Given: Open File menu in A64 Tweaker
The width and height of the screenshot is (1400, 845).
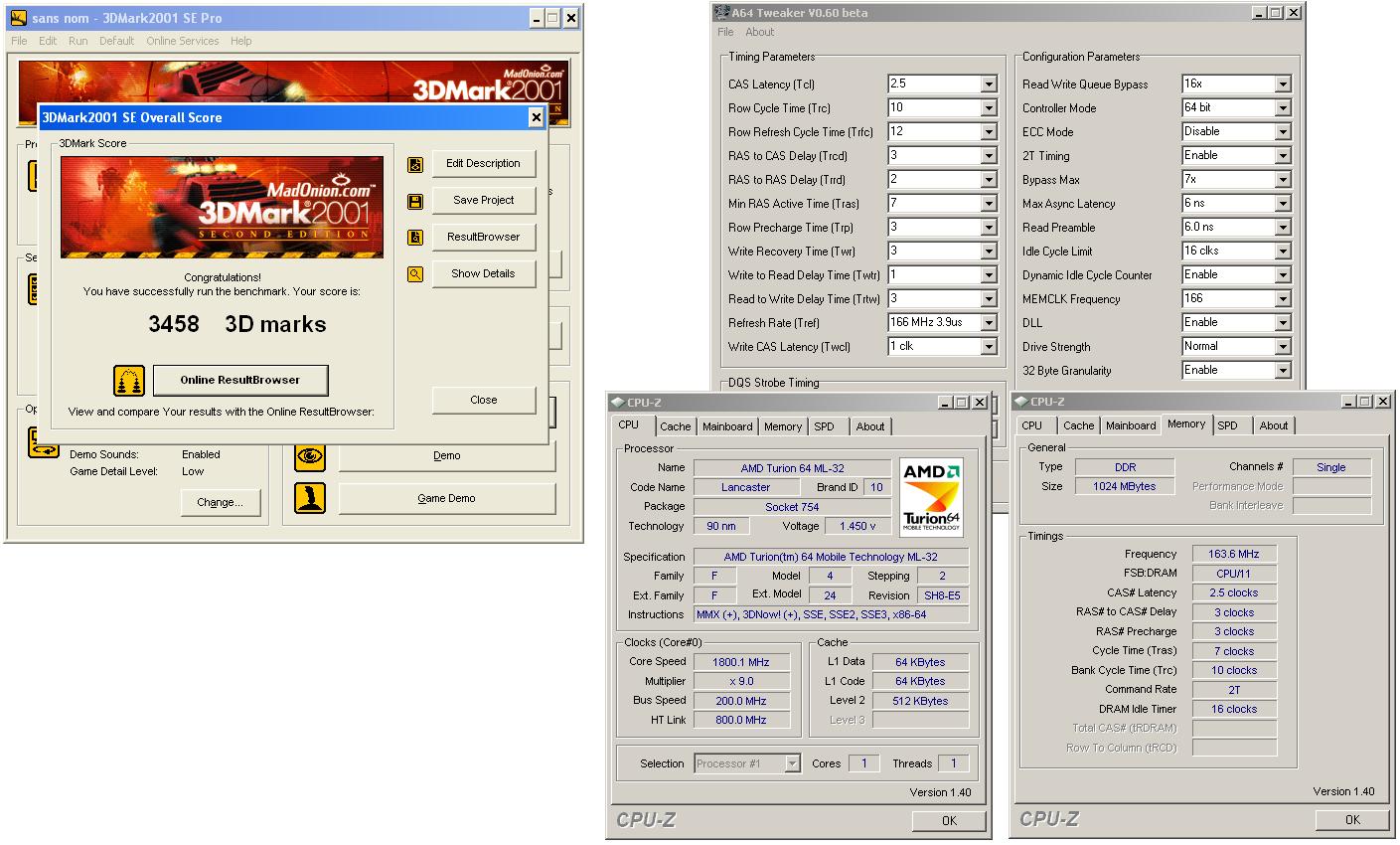Looking at the screenshot, I should [726, 32].
